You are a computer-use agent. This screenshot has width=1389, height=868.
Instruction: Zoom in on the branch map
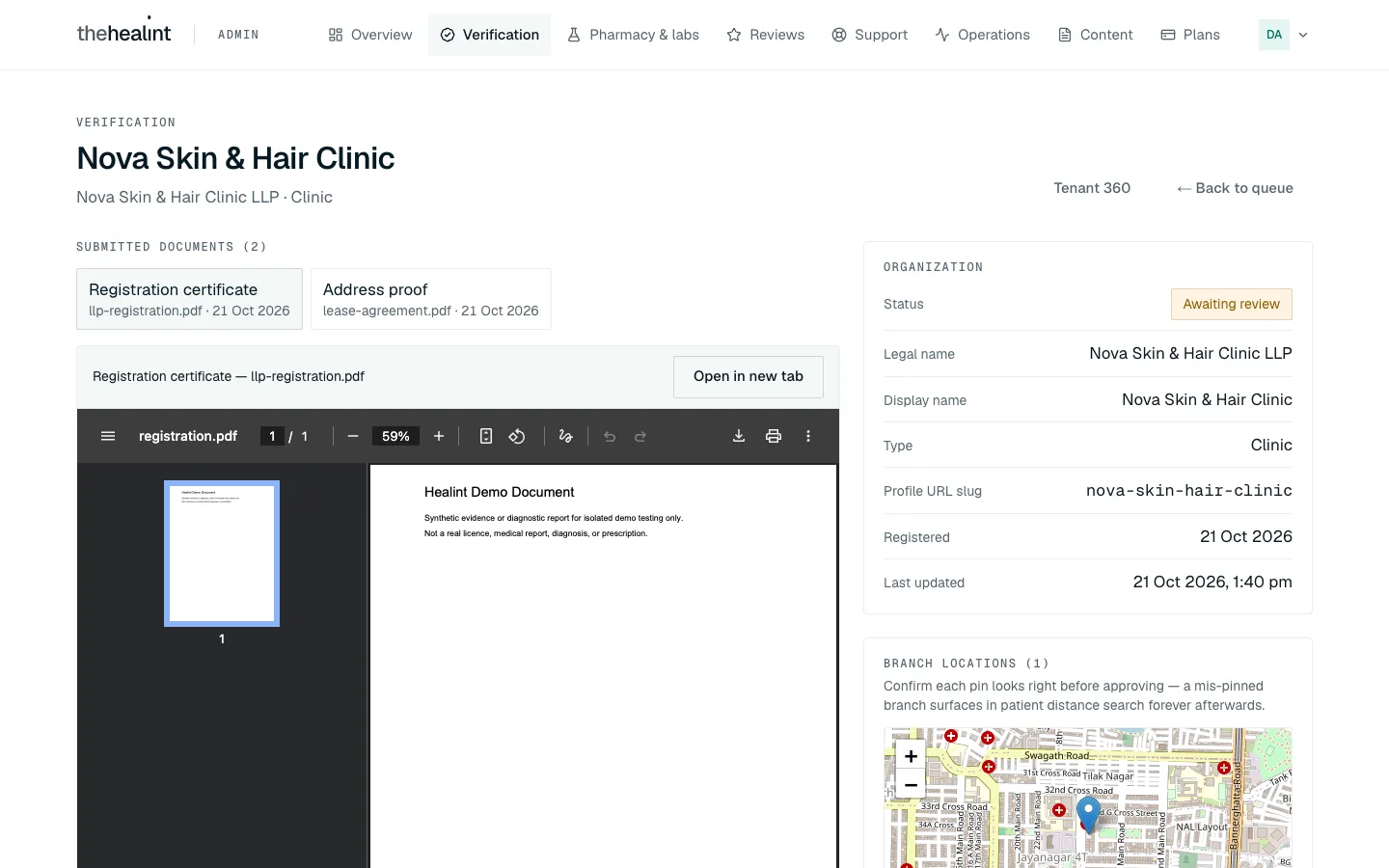[911, 756]
